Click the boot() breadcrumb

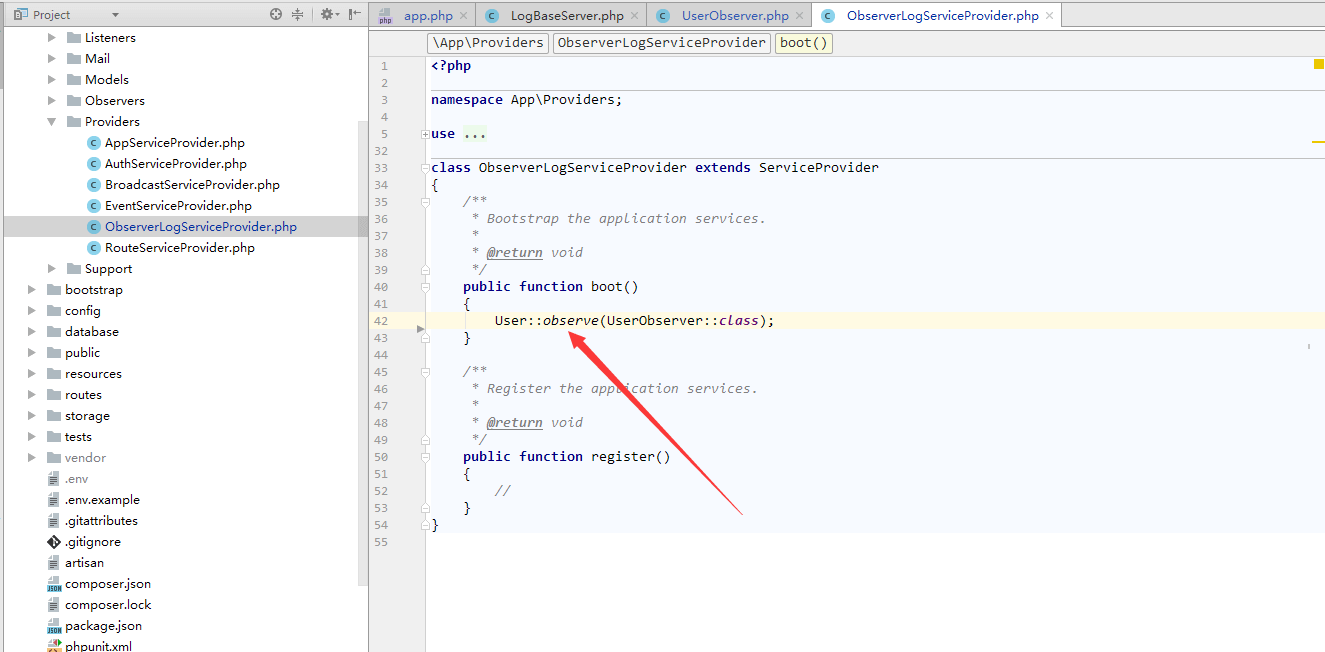(804, 43)
